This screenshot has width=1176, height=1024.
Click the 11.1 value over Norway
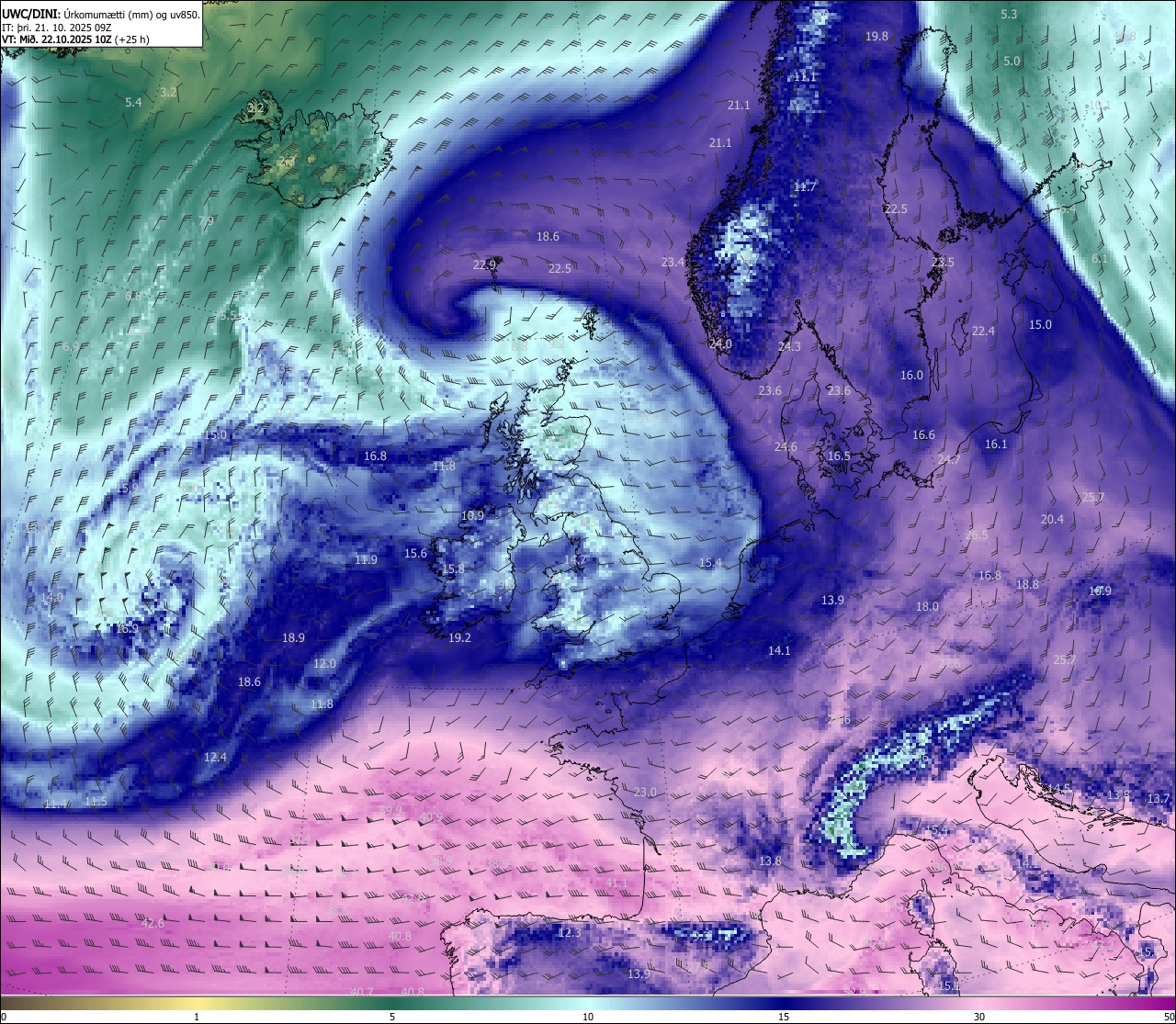point(805,76)
